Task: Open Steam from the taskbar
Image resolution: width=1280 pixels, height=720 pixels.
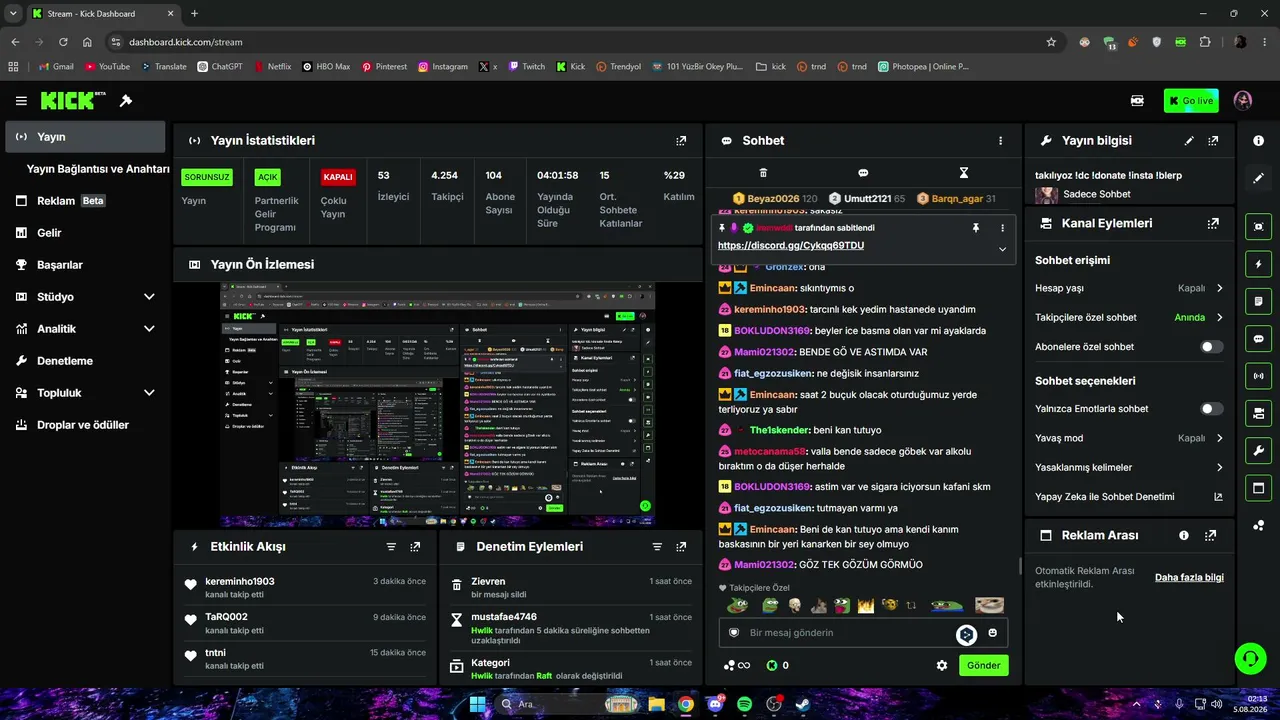Action: [x=803, y=704]
